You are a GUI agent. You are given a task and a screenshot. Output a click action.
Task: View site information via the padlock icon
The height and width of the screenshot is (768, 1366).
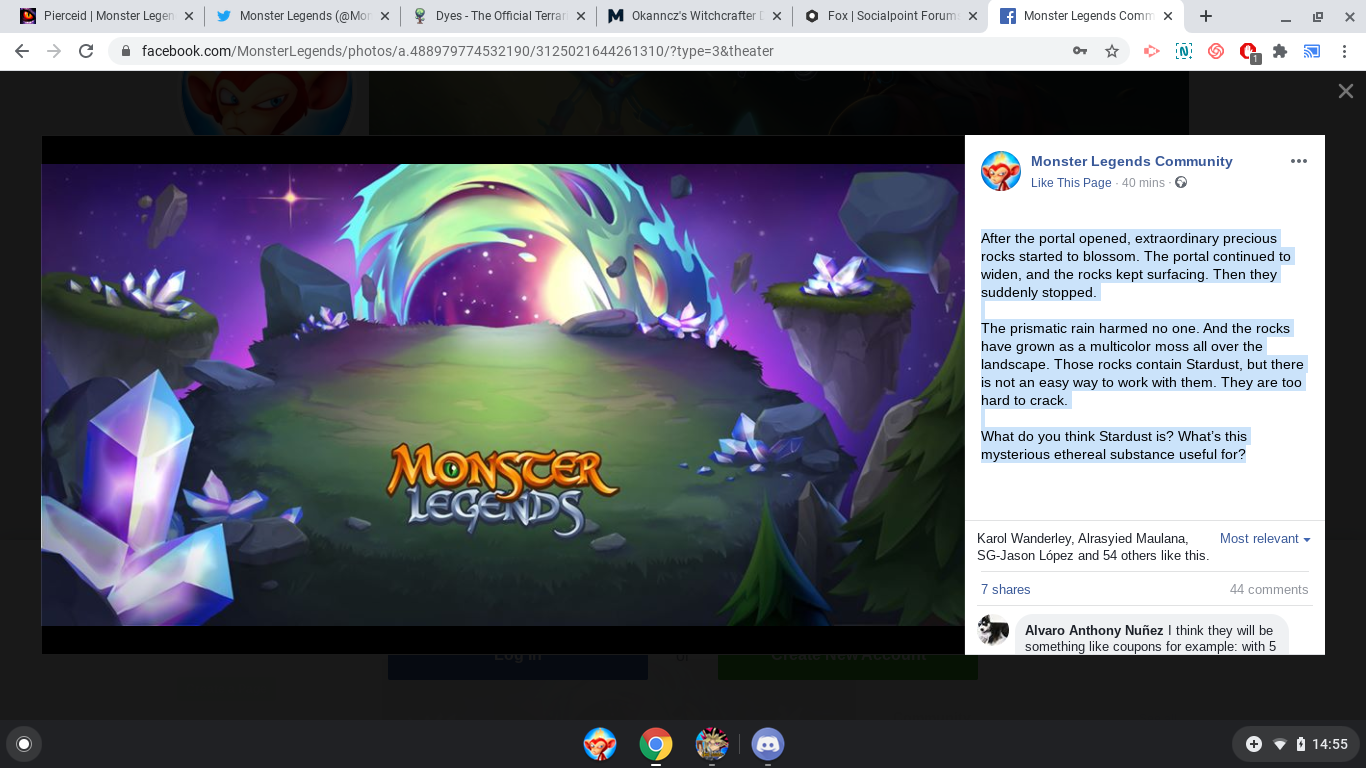pyautogui.click(x=126, y=51)
